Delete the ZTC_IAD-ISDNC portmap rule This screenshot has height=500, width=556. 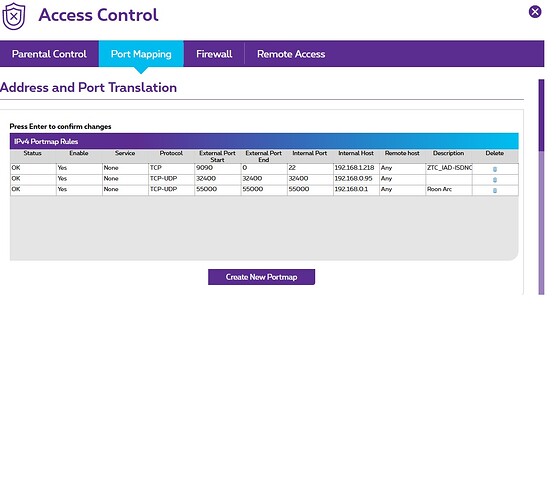click(x=495, y=169)
